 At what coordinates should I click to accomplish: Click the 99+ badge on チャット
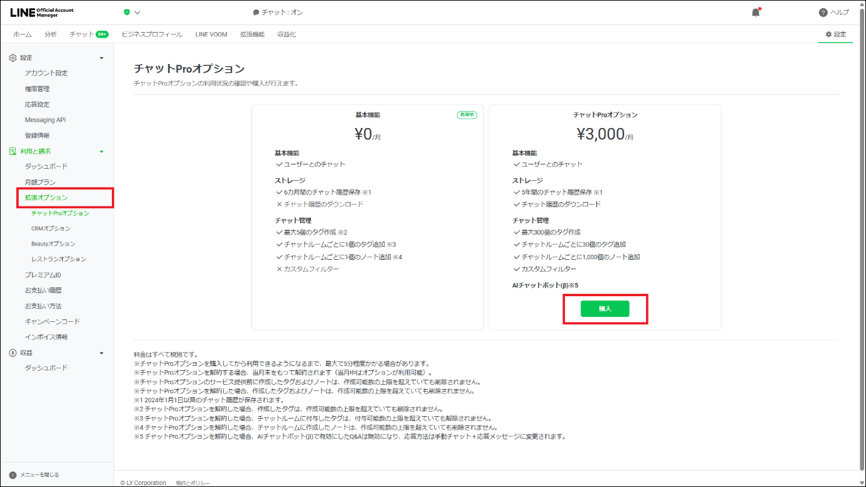[102, 34]
